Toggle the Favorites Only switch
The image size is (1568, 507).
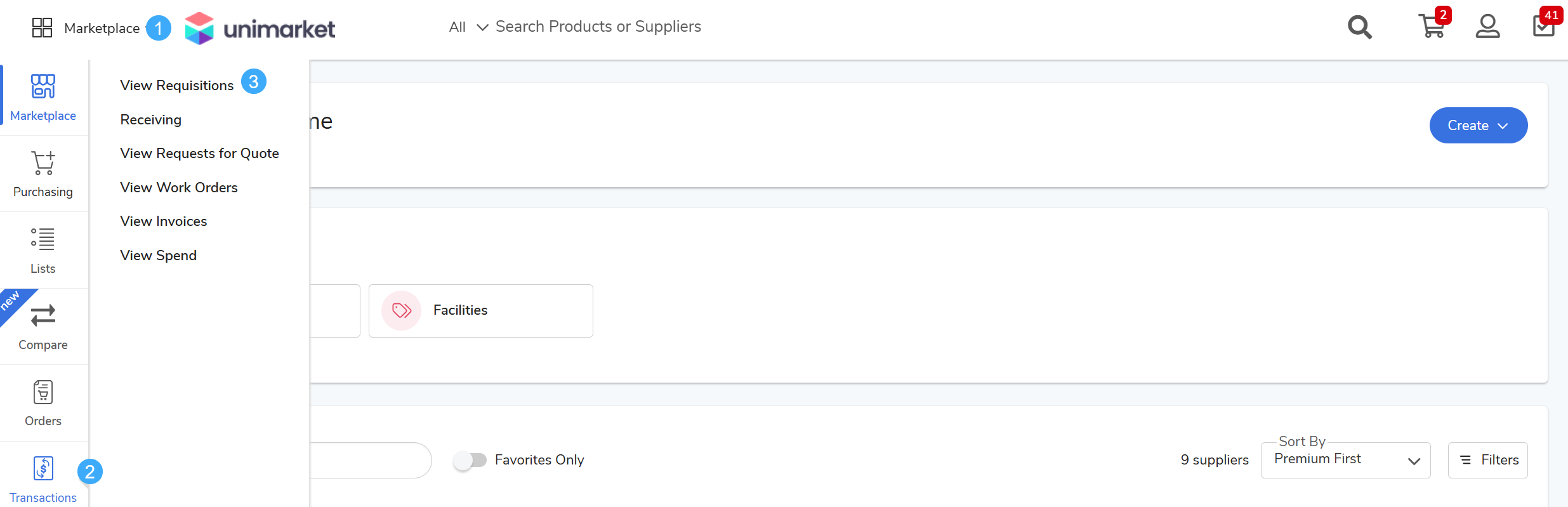click(x=470, y=460)
